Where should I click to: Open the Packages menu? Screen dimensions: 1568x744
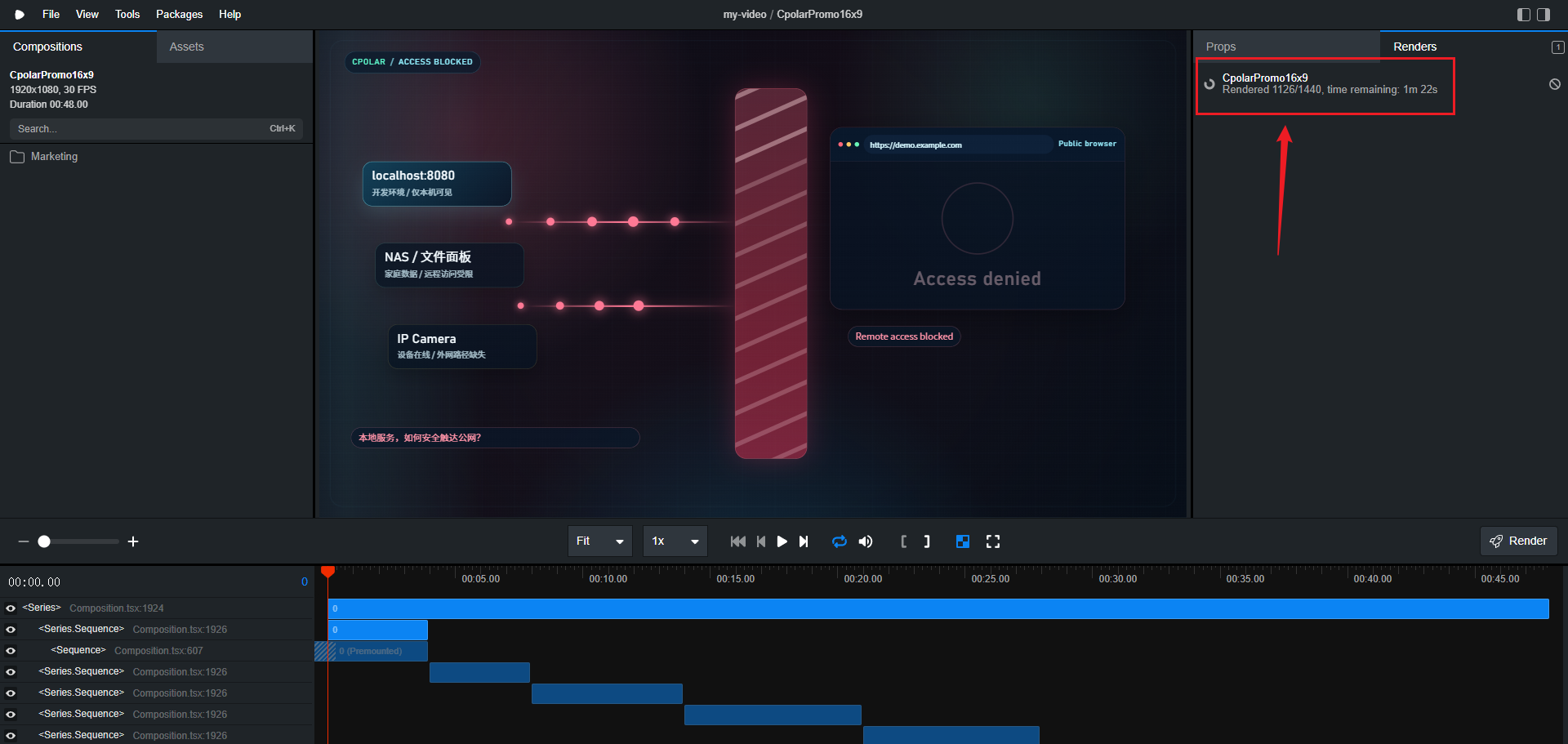[x=179, y=15]
